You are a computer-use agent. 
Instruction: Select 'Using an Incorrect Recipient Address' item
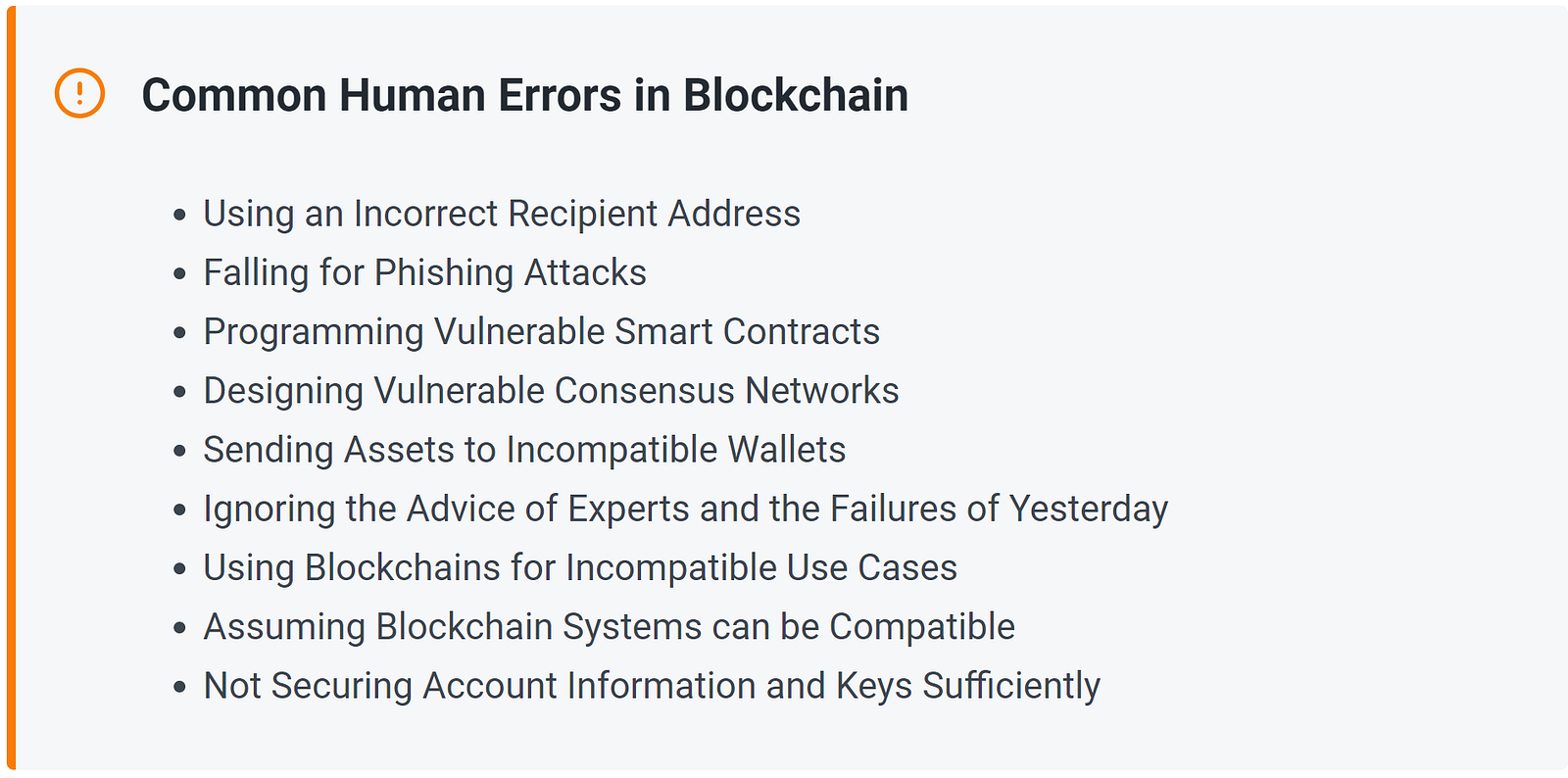[501, 214]
